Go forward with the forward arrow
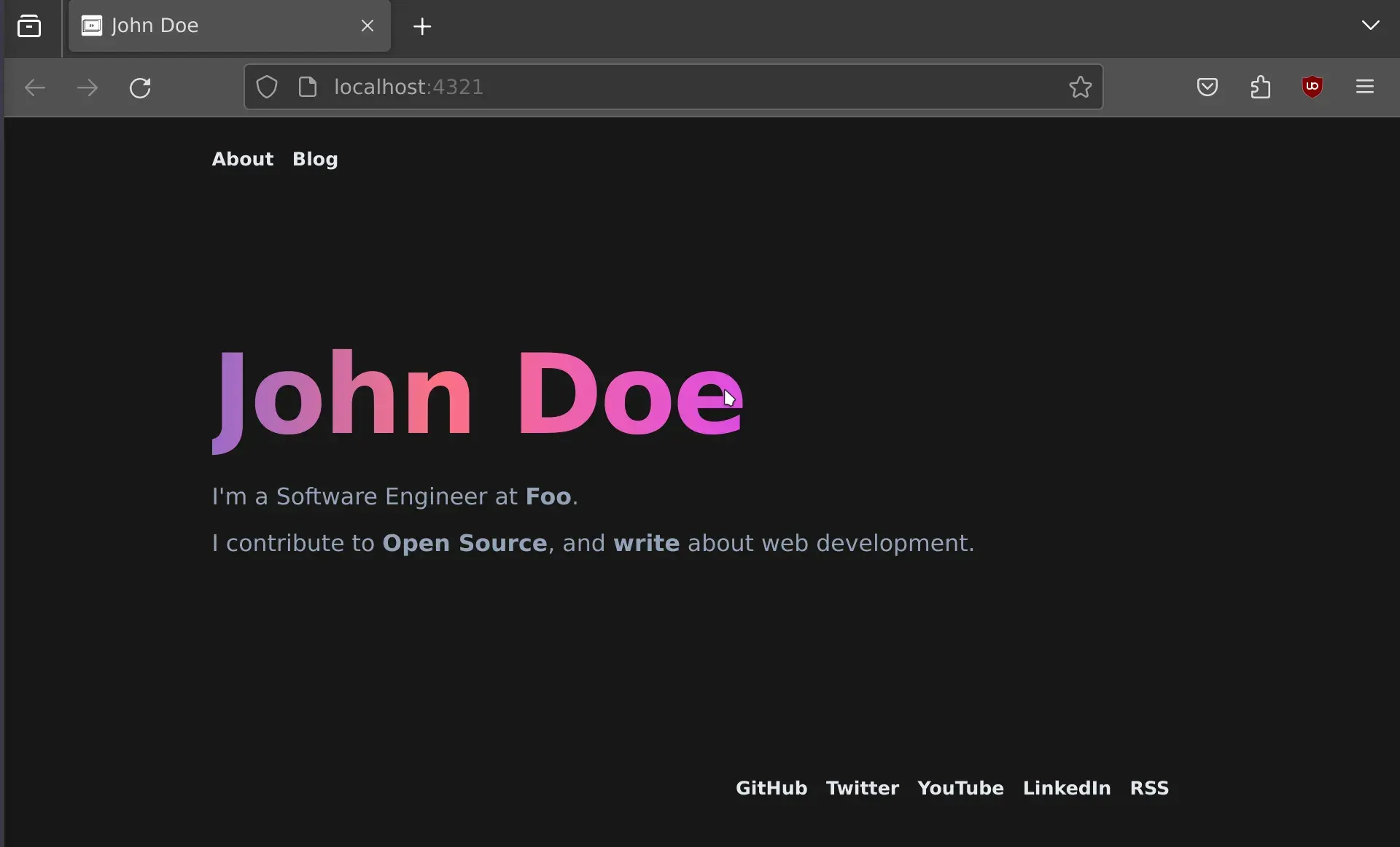 87,88
